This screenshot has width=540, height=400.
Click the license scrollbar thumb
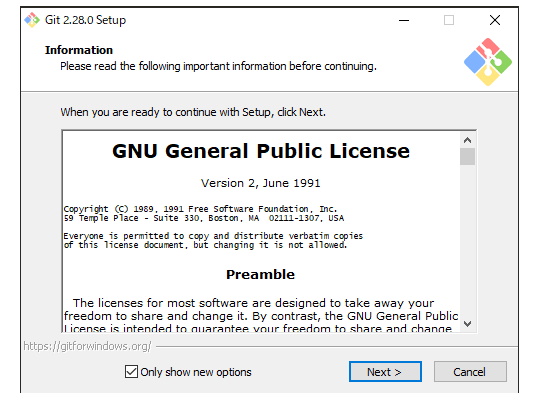[467, 156]
